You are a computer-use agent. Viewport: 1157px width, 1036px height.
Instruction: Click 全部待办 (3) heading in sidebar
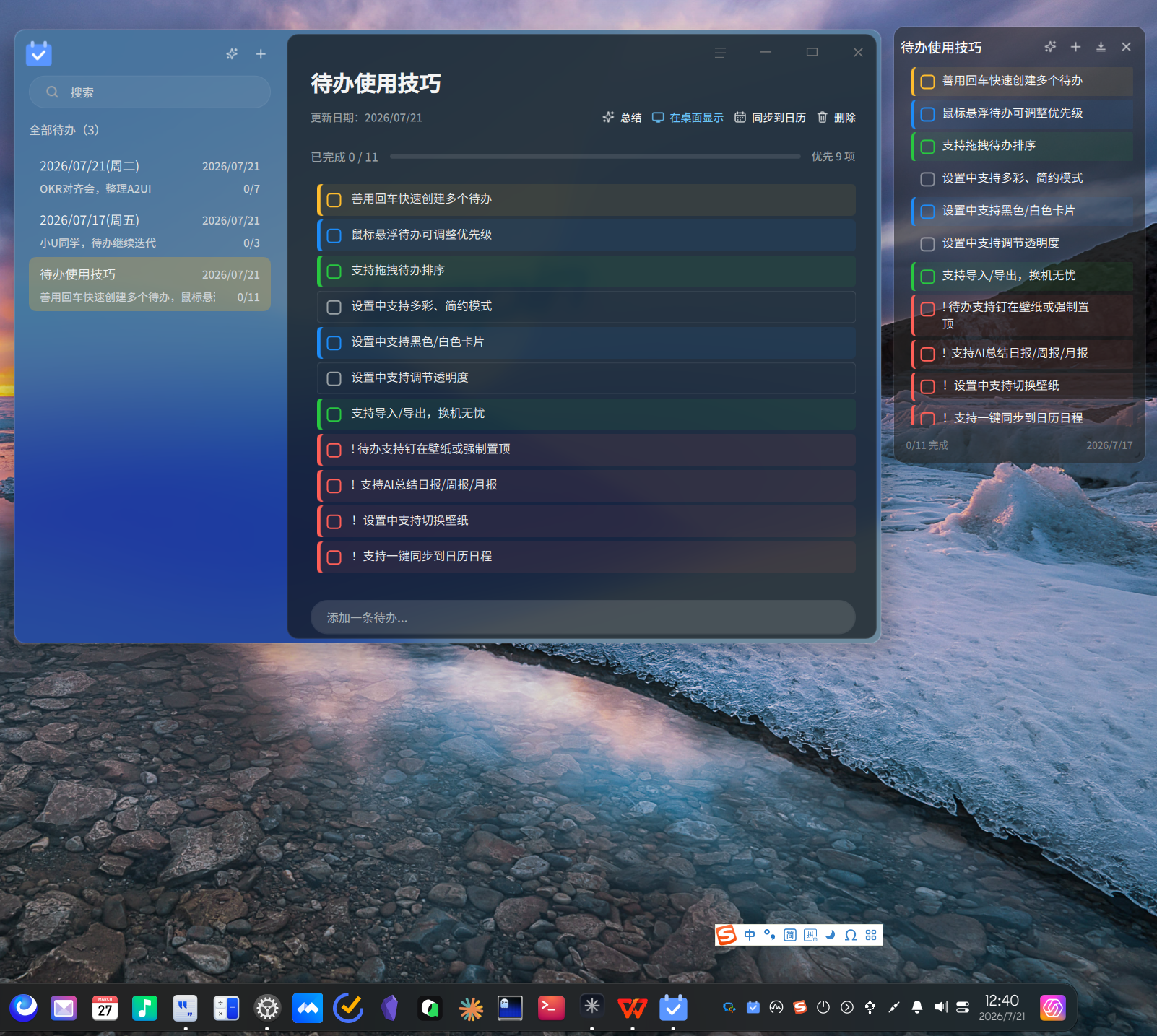(64, 130)
